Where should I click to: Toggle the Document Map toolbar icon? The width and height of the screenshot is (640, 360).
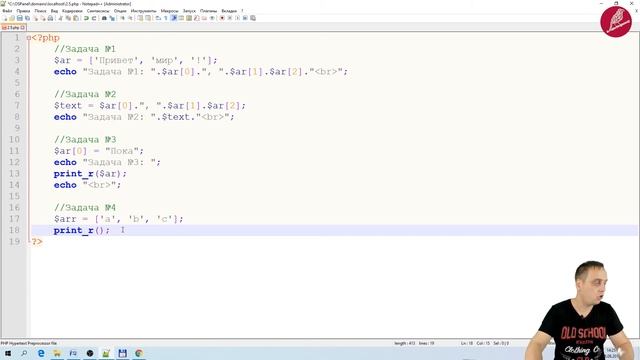pos(189,18)
